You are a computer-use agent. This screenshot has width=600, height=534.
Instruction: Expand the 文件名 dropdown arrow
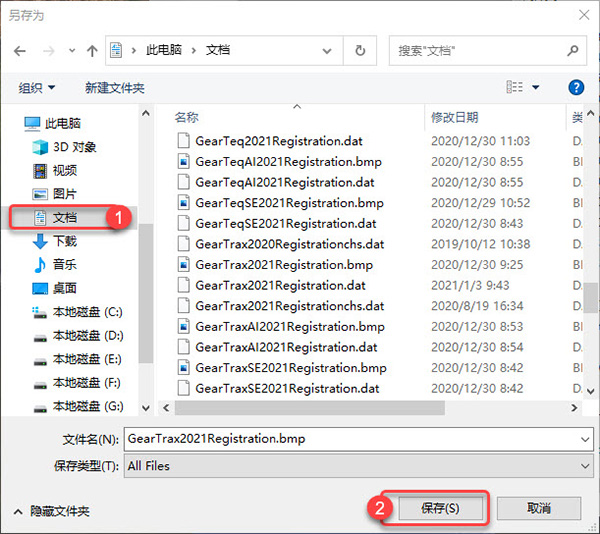[x=585, y=440]
